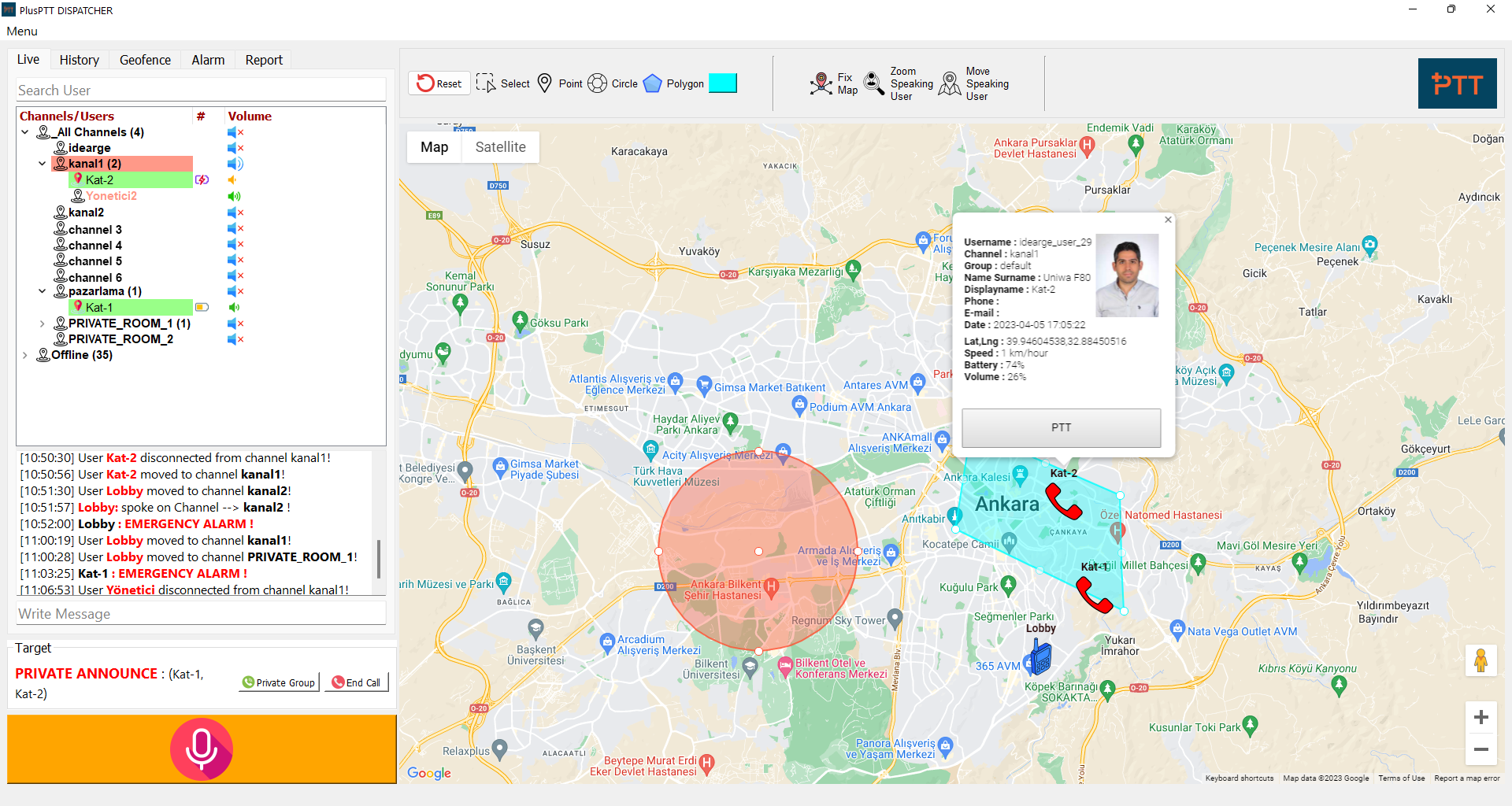The image size is (1512, 806).
Task: Click the Kat-1 phone marker on map
Action: coord(1094,595)
